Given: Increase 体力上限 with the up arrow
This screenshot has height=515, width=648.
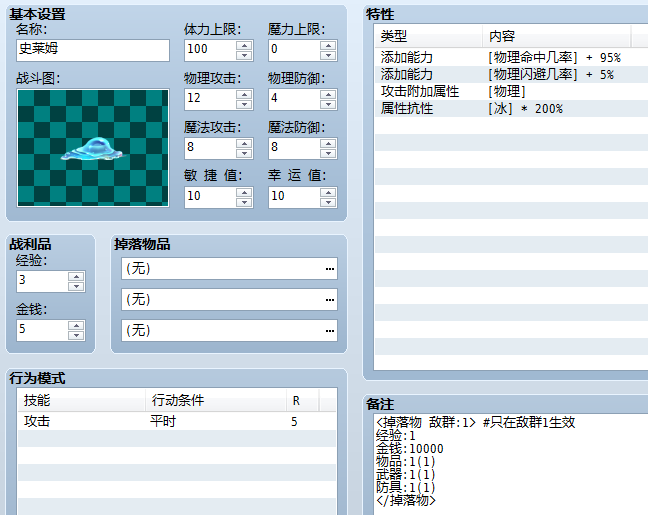Looking at the screenshot, I should [x=244, y=45].
